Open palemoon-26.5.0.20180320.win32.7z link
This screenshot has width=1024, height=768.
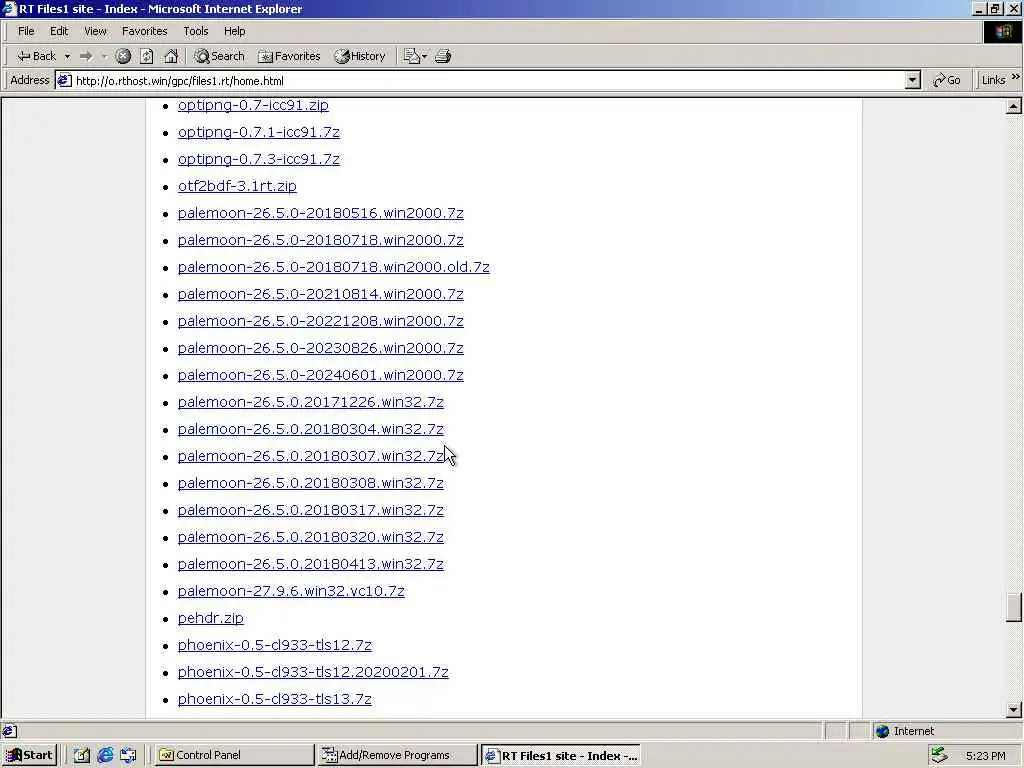(311, 537)
